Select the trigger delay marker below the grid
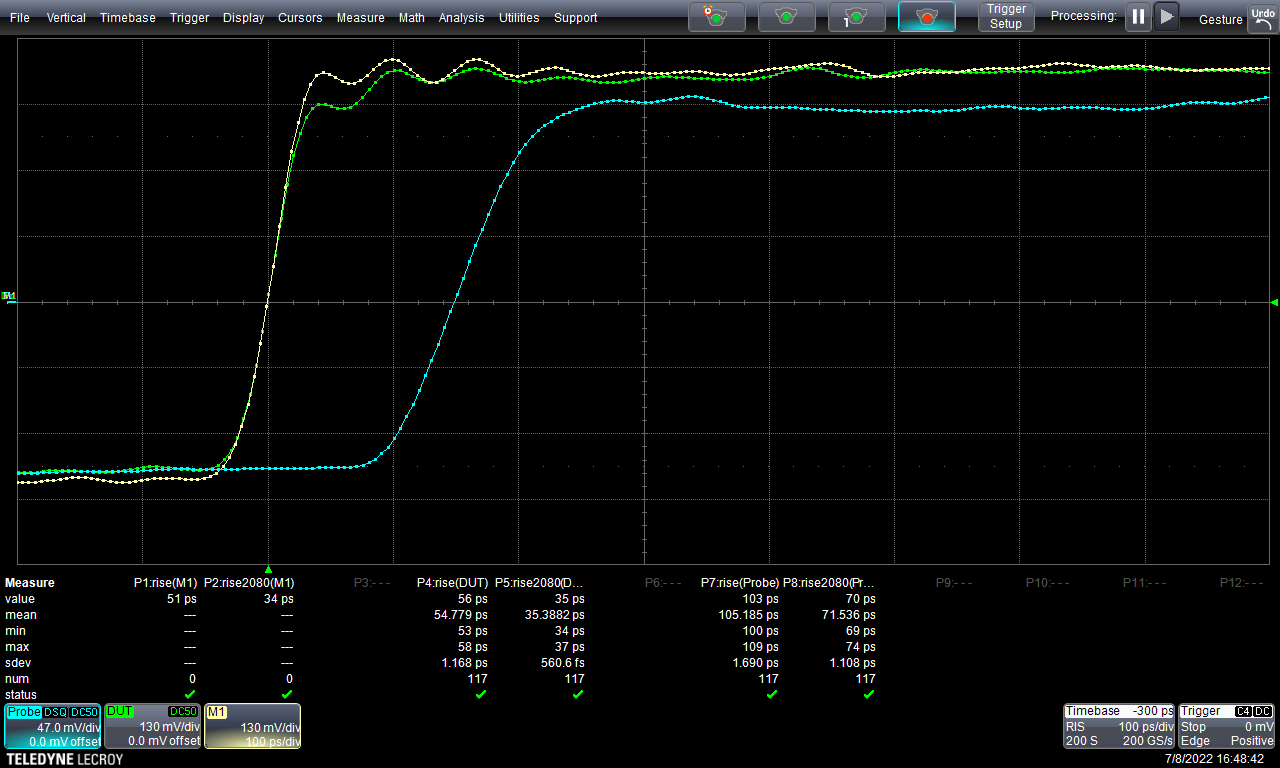1280x768 pixels. (x=268, y=569)
